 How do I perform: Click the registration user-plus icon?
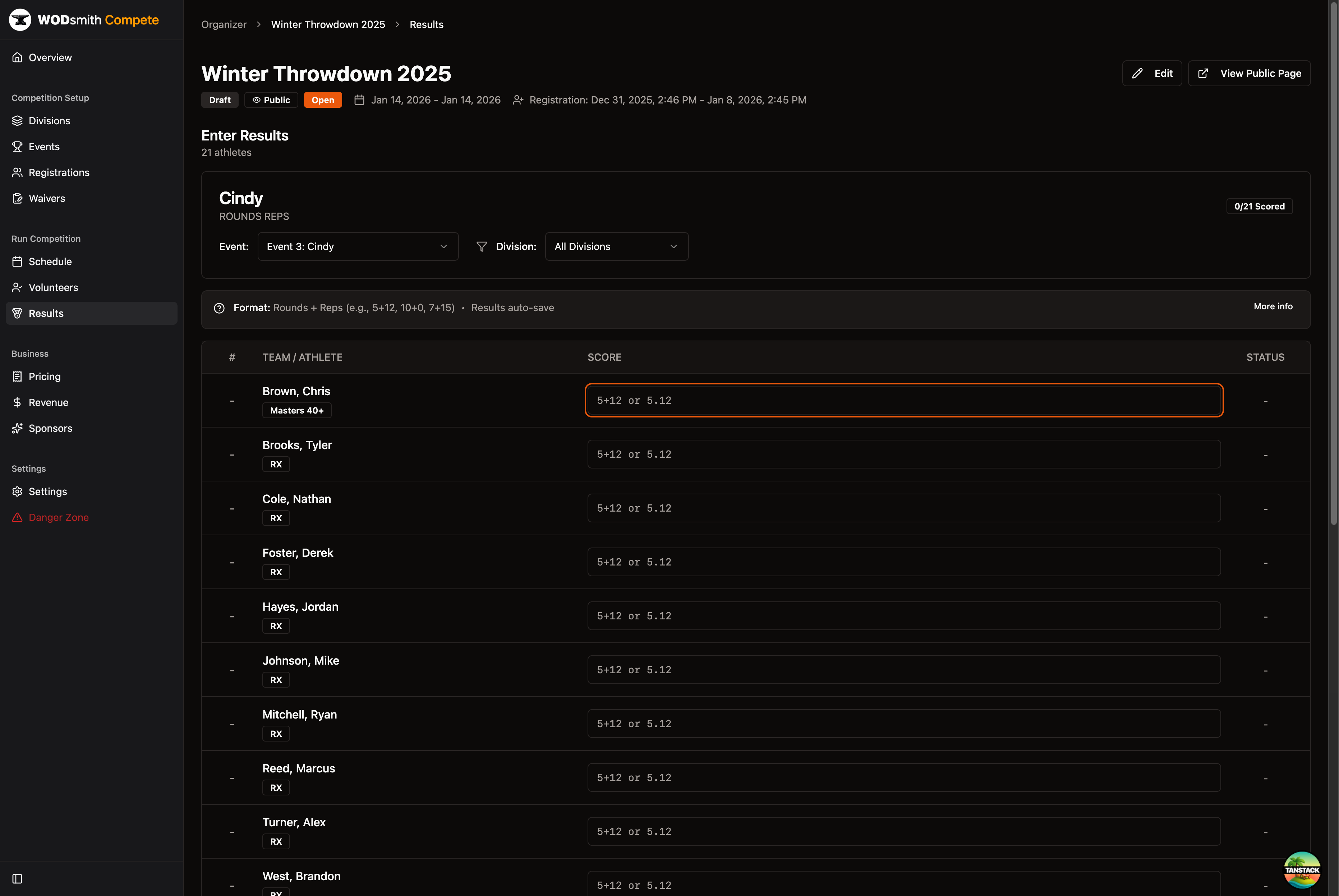click(518, 100)
